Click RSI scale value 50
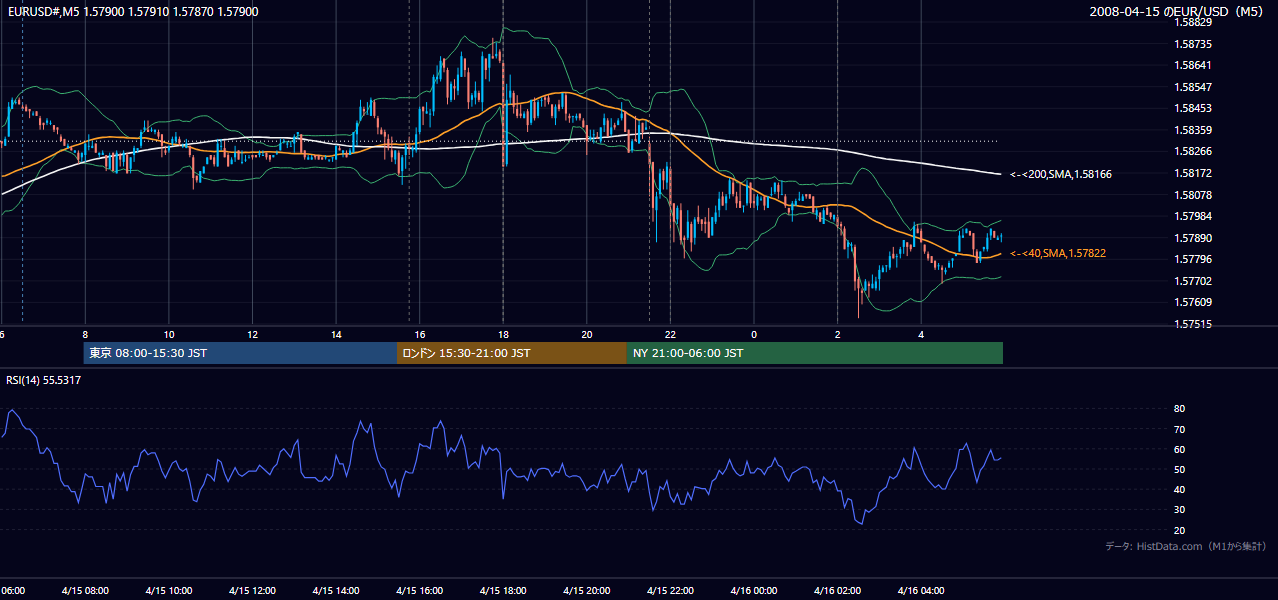1278x600 pixels. (1180, 469)
